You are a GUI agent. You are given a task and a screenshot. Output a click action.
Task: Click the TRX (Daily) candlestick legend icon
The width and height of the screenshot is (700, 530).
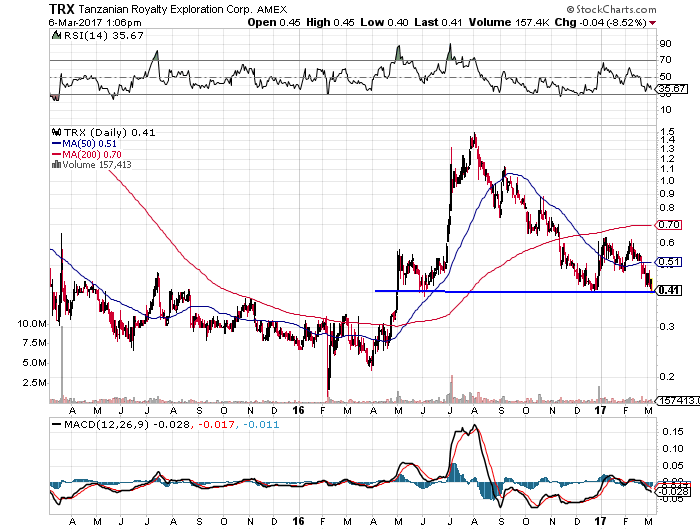54,132
